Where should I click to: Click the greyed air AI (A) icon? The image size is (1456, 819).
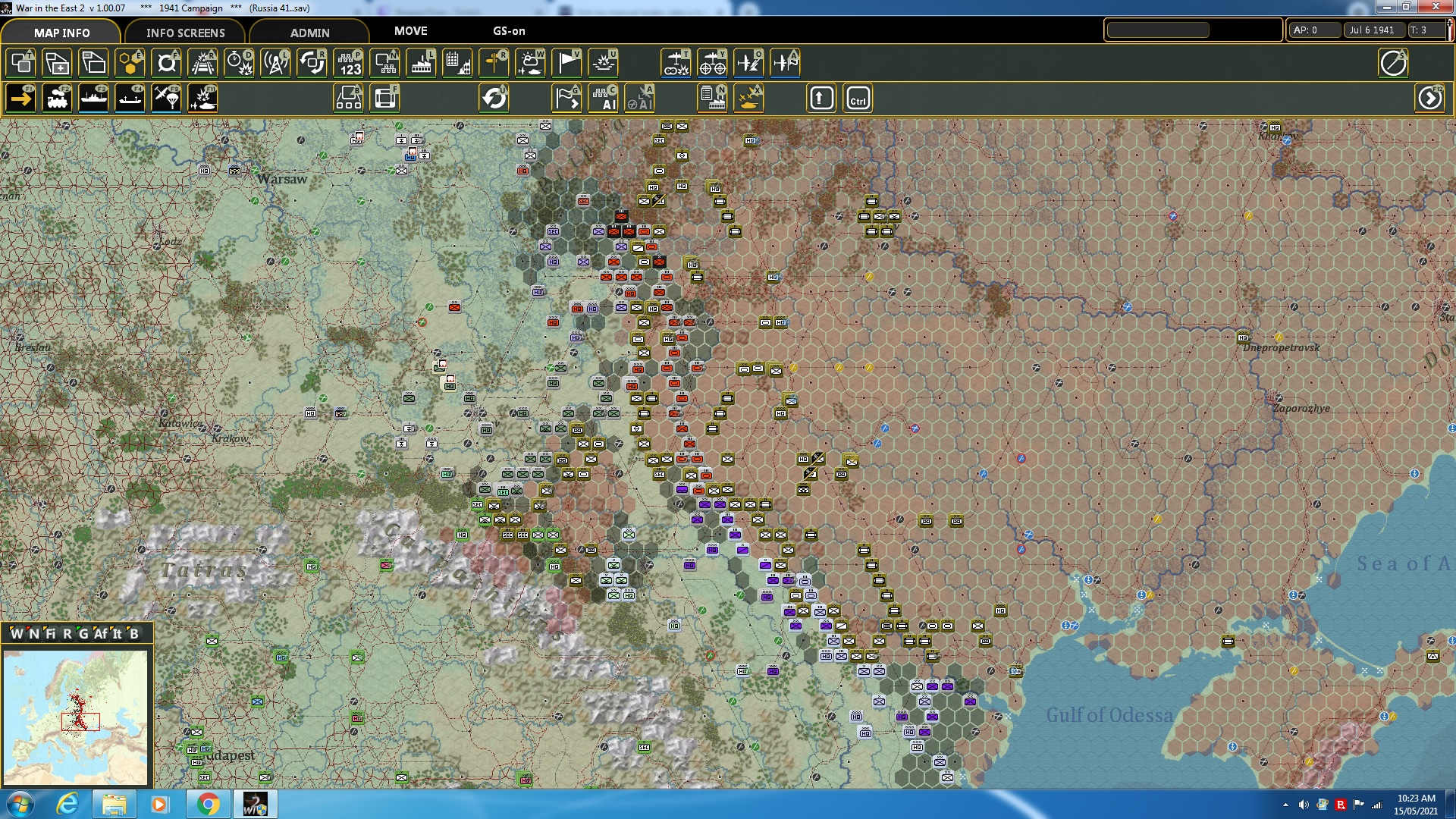click(640, 99)
